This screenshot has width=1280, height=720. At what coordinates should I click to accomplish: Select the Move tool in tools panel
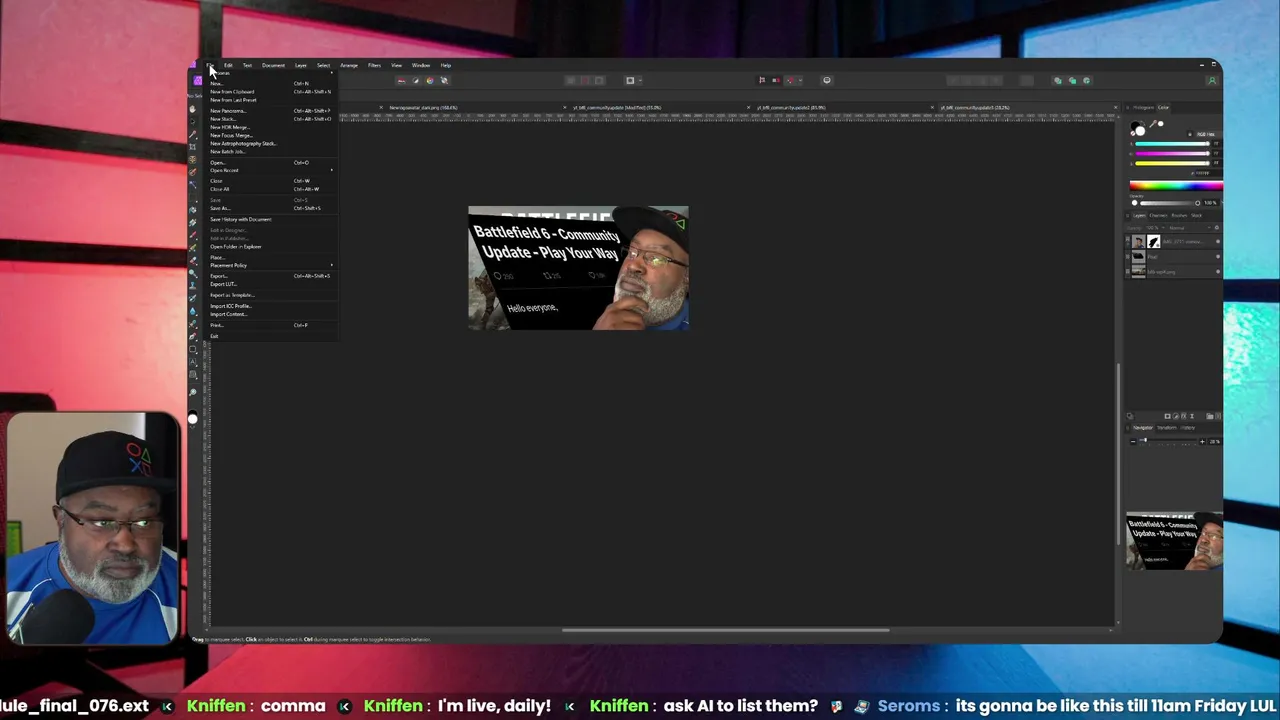pyautogui.click(x=193, y=122)
